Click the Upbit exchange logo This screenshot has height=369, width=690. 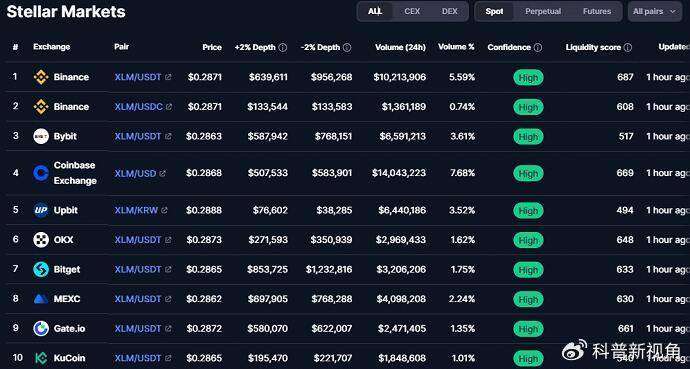[x=41, y=210]
